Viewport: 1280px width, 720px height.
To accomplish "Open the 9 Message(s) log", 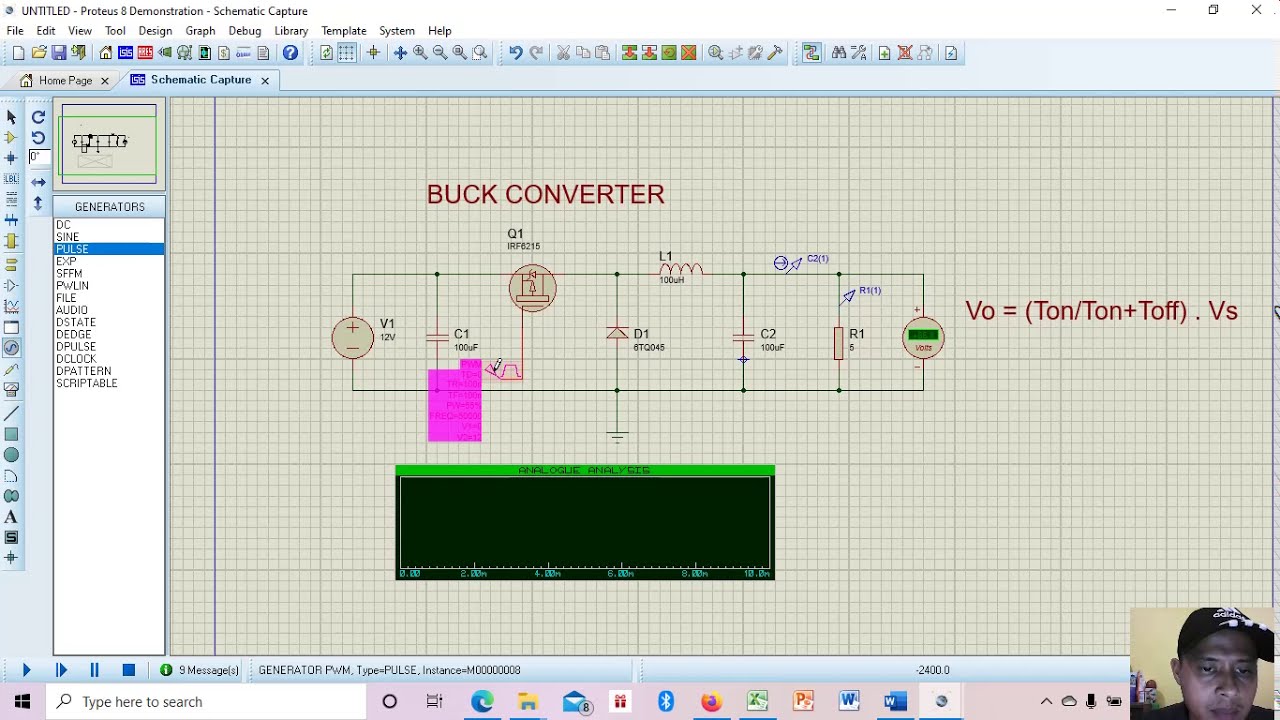I will pyautogui.click(x=200, y=670).
